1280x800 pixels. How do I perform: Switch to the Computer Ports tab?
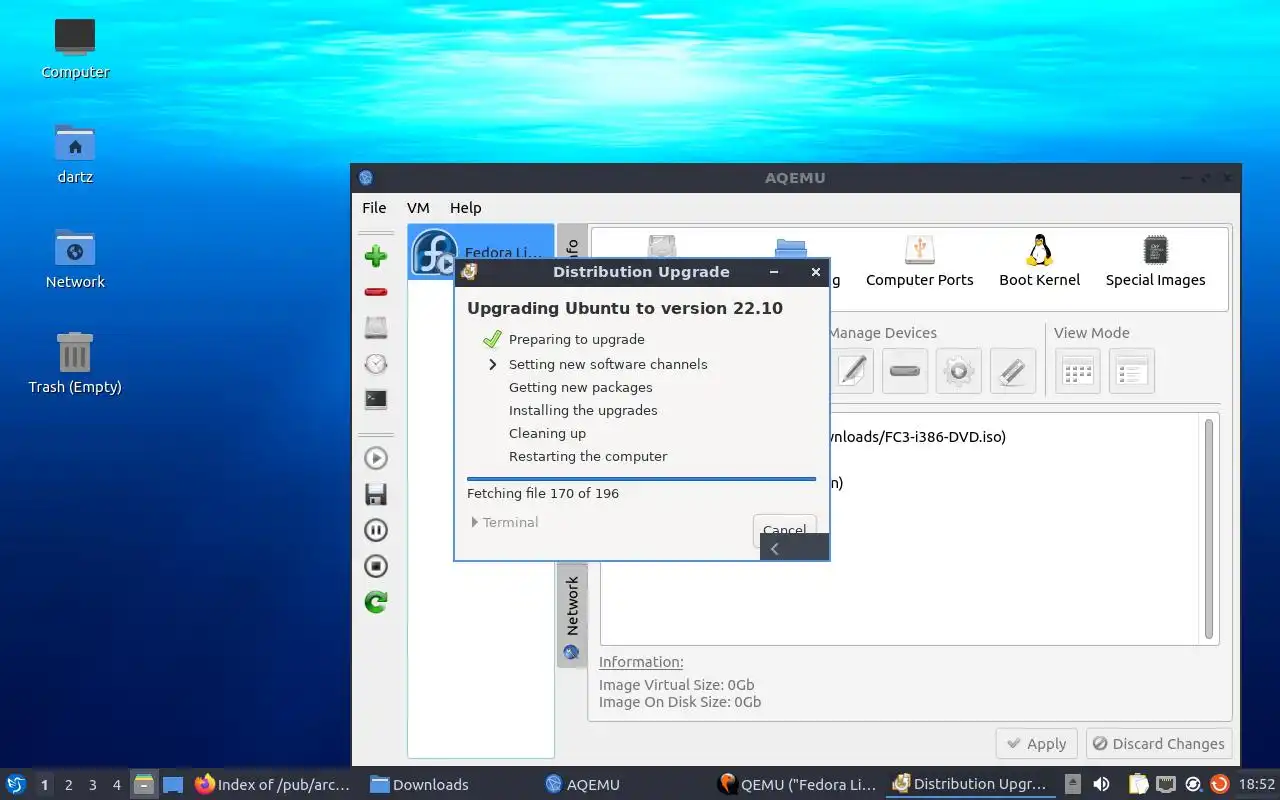pyautogui.click(x=919, y=262)
